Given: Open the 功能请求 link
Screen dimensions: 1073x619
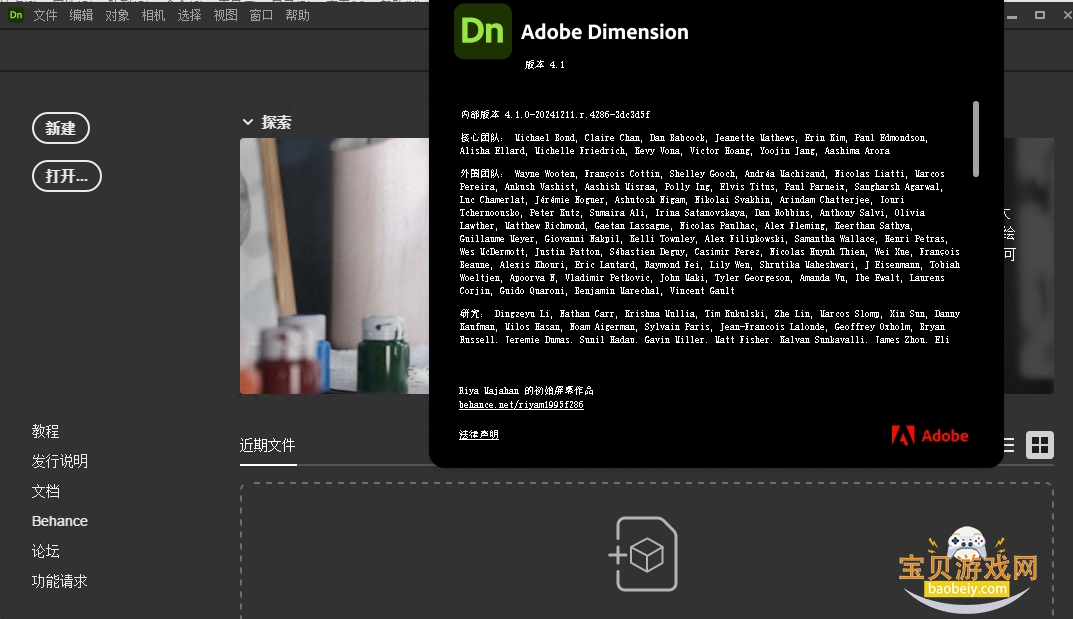Looking at the screenshot, I should [x=60, y=581].
